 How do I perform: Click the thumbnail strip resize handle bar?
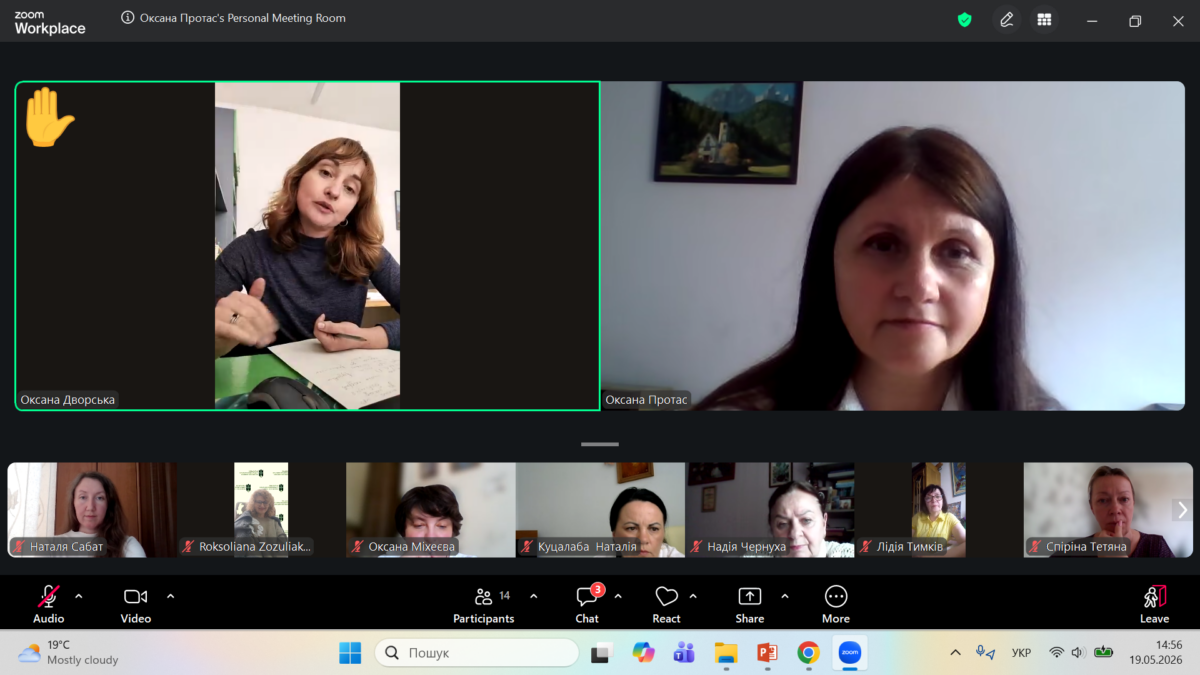[600, 444]
